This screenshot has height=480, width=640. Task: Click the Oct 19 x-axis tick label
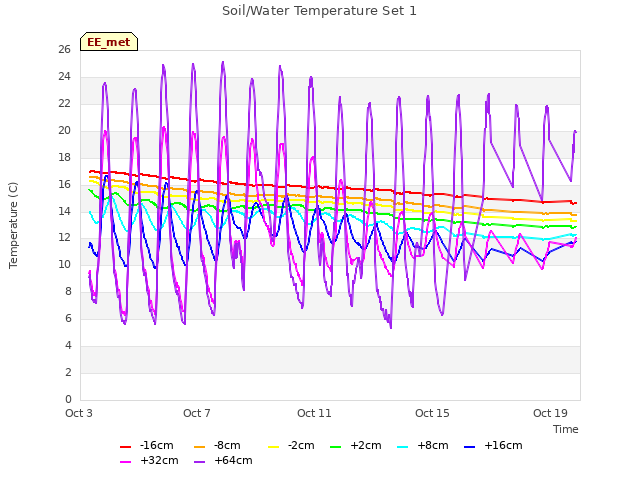pos(550,413)
